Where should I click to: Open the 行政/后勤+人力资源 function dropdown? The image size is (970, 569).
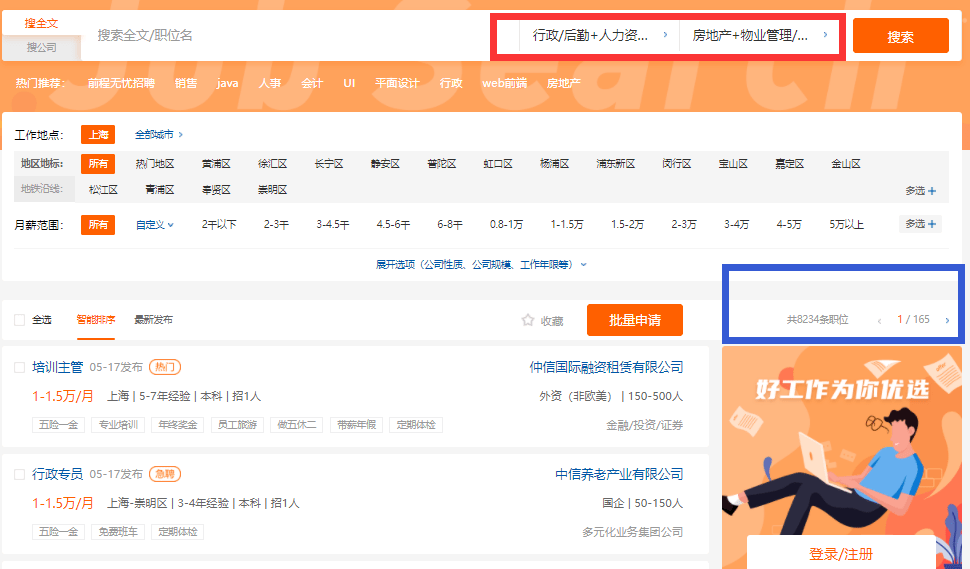pos(599,35)
